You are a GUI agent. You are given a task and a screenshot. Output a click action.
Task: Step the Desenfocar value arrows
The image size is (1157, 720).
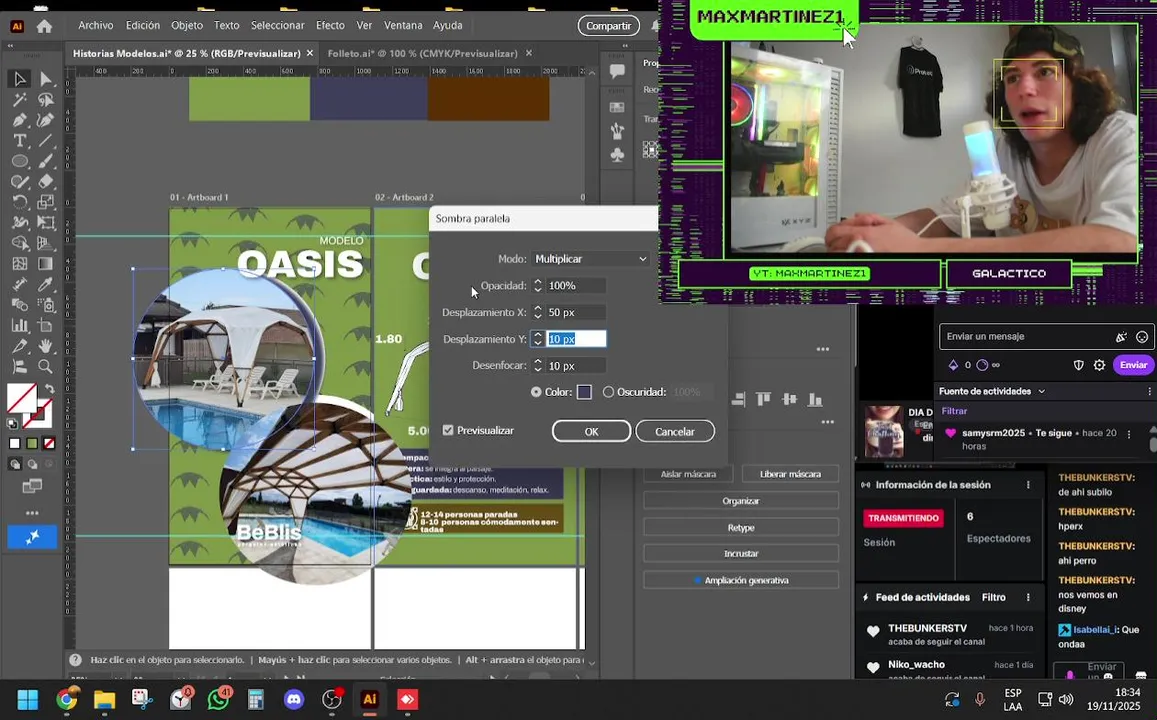coord(538,365)
